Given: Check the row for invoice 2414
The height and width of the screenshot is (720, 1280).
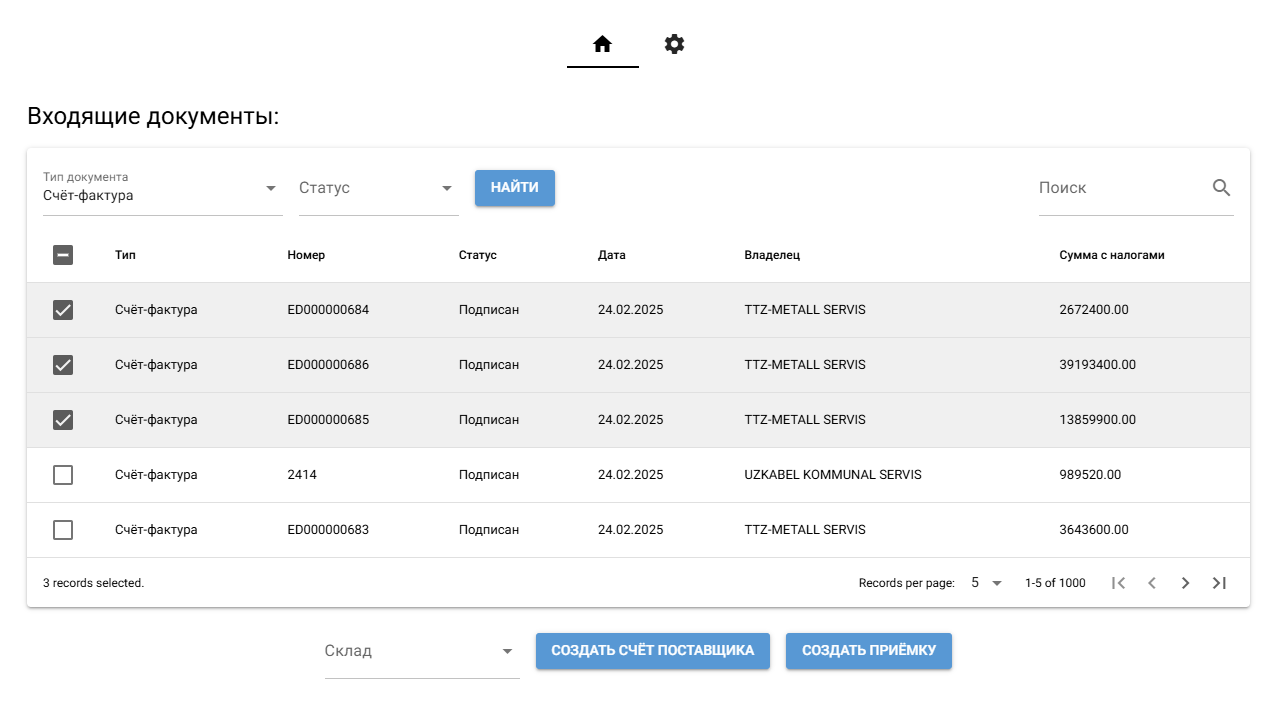Looking at the screenshot, I should 63,475.
